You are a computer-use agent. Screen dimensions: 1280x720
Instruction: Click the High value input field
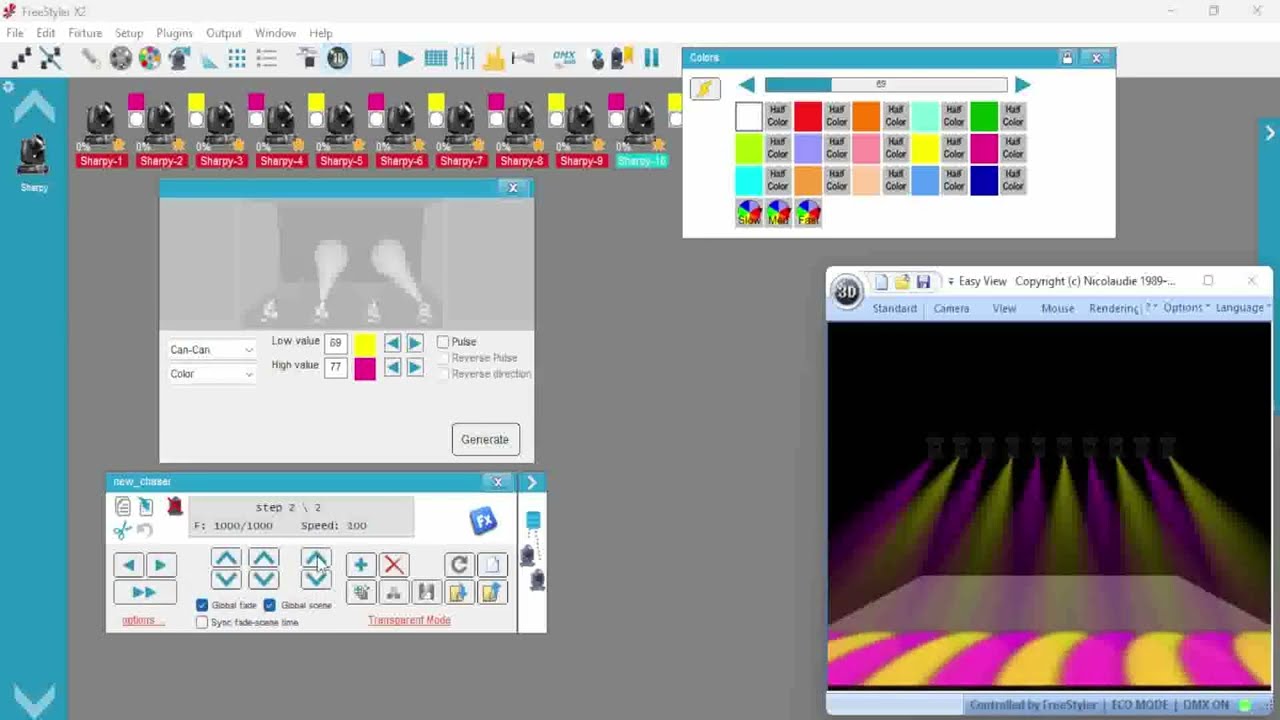click(x=335, y=367)
